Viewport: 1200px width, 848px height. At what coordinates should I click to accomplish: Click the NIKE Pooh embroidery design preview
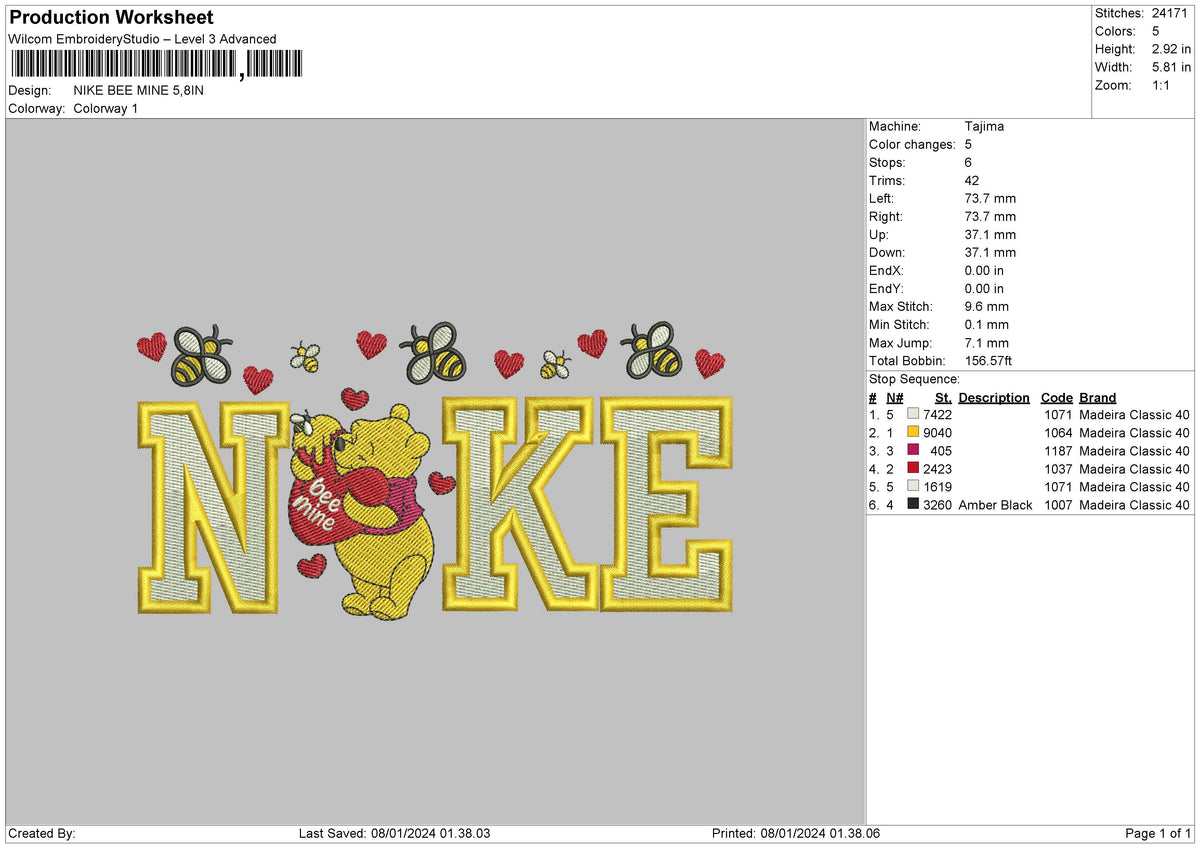click(x=435, y=469)
